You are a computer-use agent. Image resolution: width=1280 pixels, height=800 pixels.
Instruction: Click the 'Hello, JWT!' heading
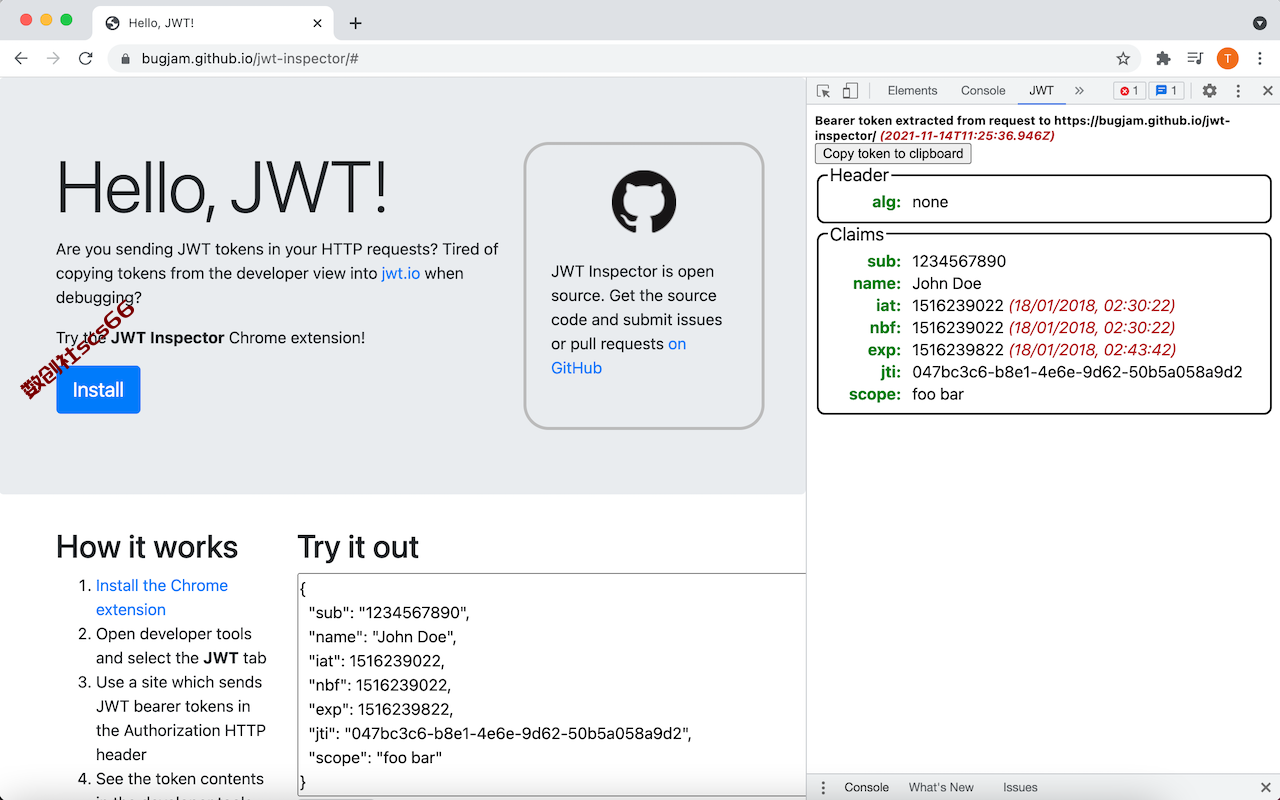(221, 187)
